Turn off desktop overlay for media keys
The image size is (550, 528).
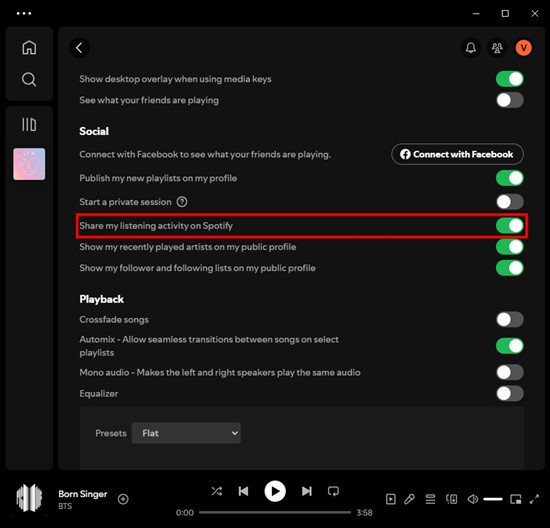(x=510, y=79)
